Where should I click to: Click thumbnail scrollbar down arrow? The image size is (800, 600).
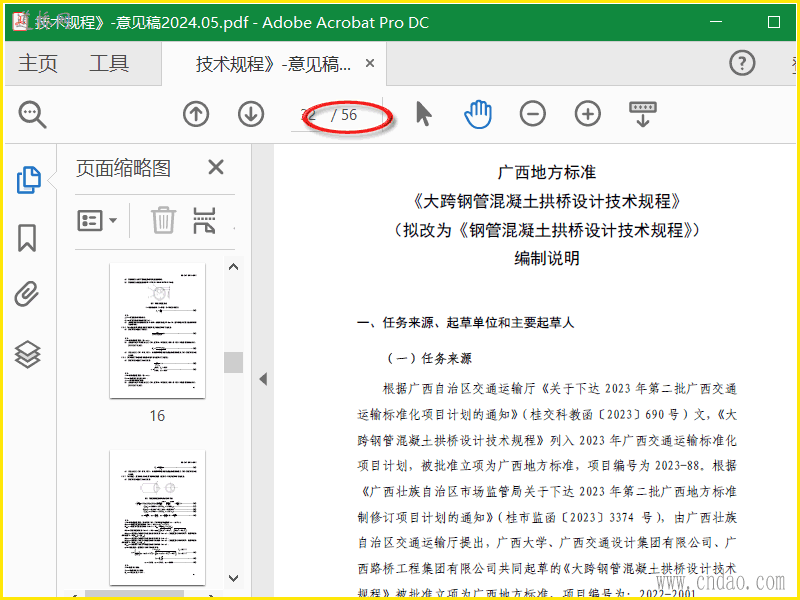point(234,578)
